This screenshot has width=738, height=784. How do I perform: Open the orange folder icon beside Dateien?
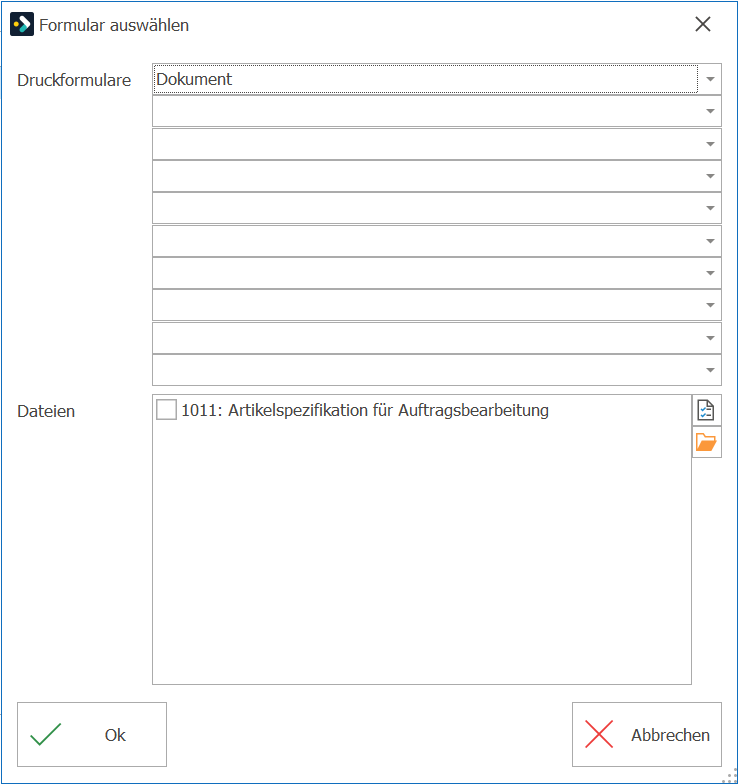coord(706,442)
